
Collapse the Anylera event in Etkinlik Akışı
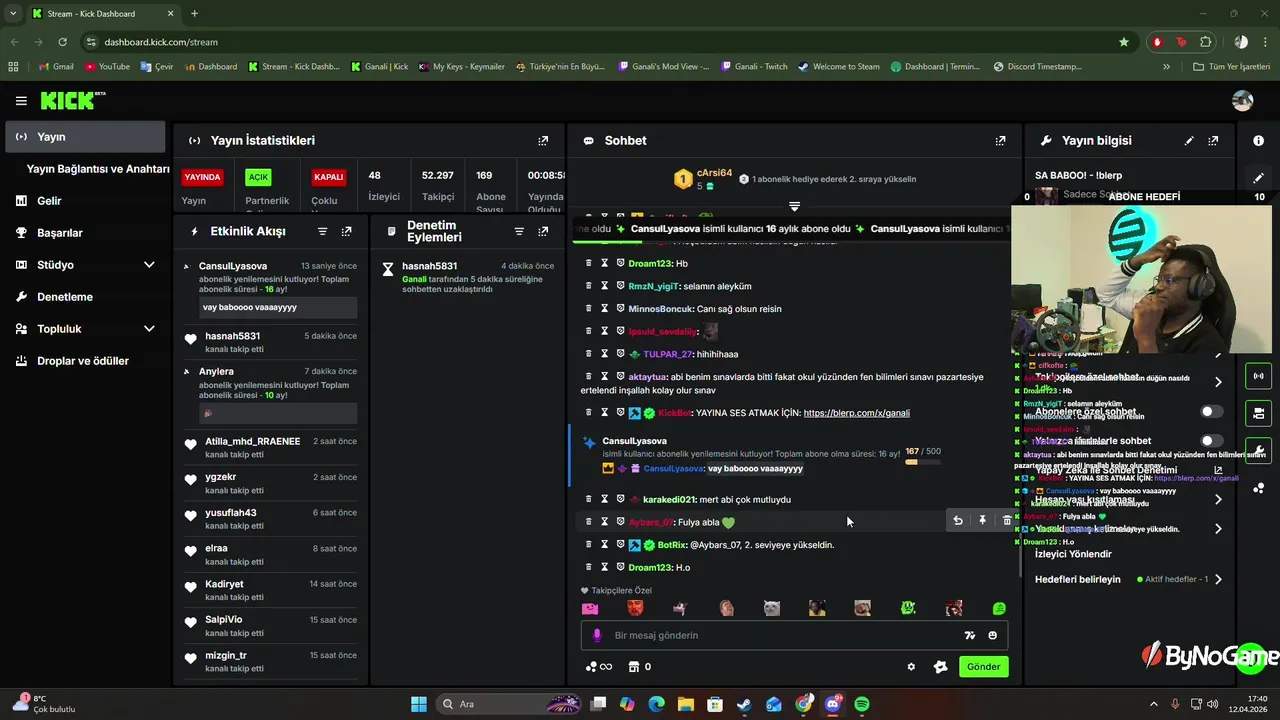[186, 371]
